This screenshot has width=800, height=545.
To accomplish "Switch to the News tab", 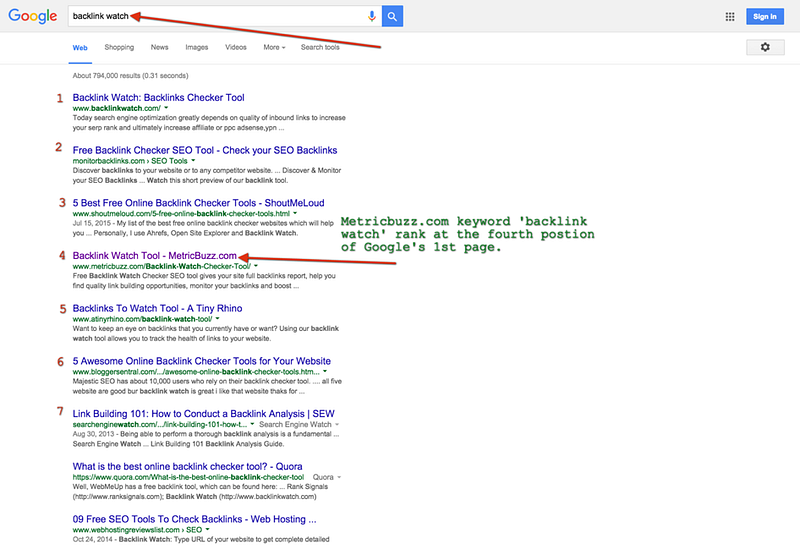I will pyautogui.click(x=159, y=47).
